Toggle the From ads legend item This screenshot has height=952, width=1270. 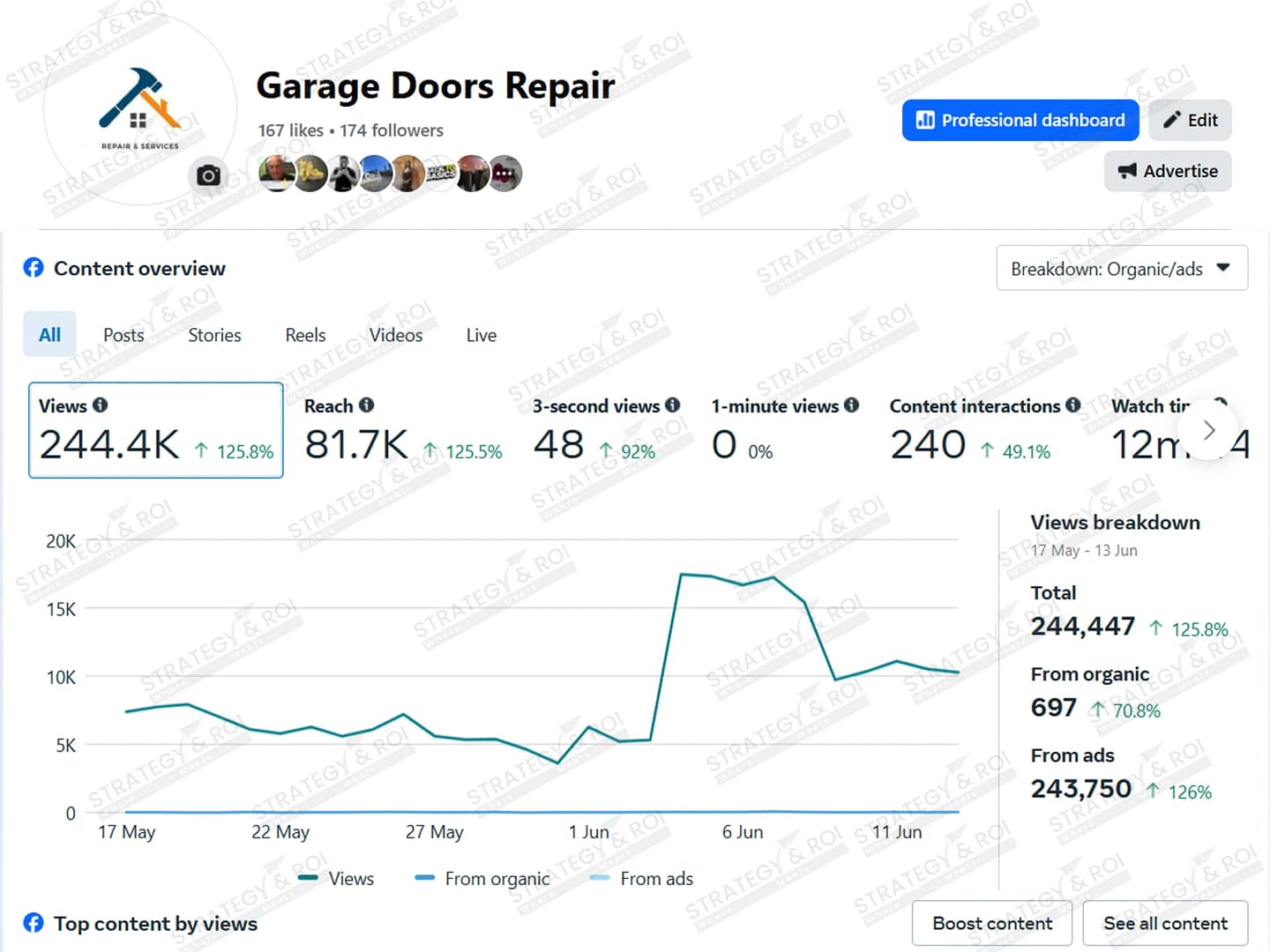click(x=641, y=879)
